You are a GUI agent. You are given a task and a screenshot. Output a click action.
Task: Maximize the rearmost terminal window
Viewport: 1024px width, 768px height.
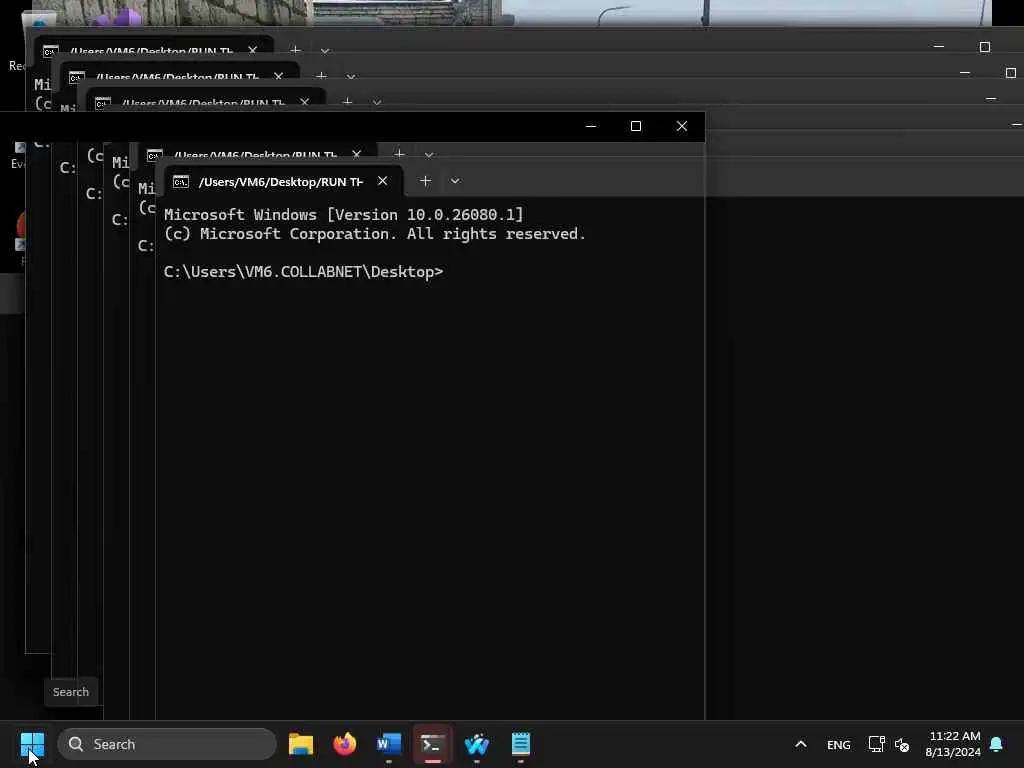coord(985,47)
